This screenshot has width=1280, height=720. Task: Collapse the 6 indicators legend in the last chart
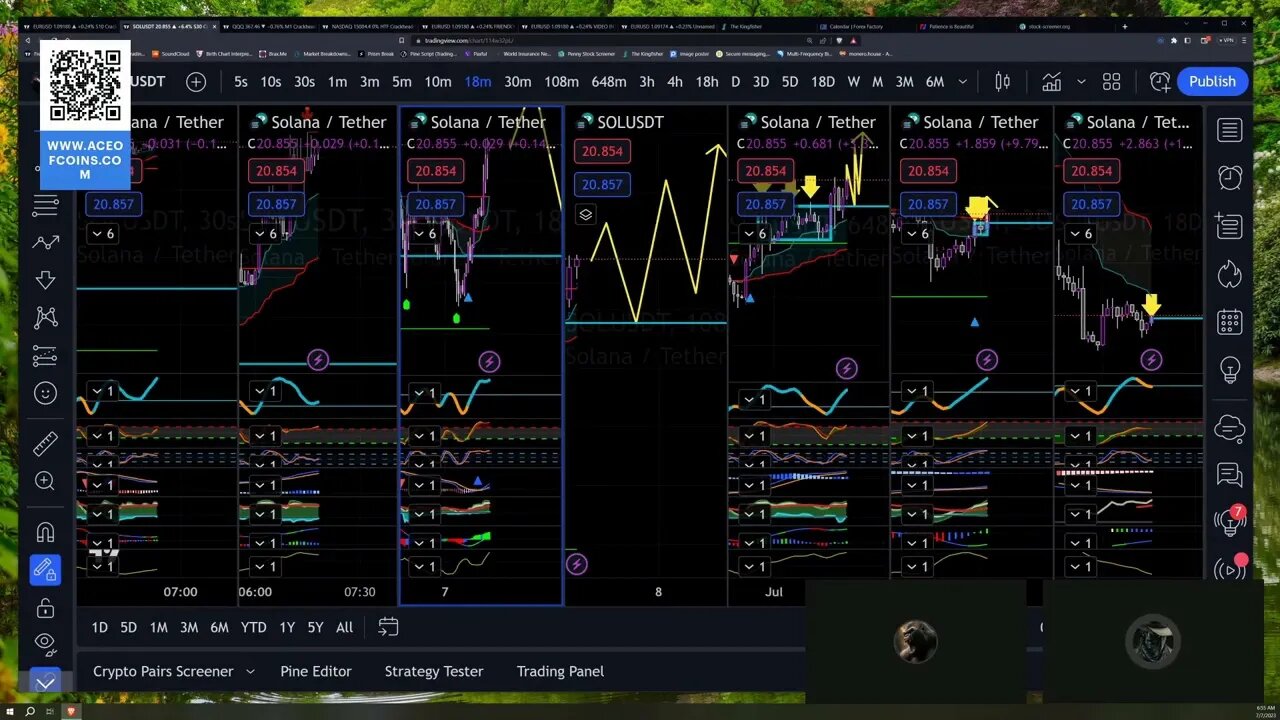pyautogui.click(x=1081, y=234)
